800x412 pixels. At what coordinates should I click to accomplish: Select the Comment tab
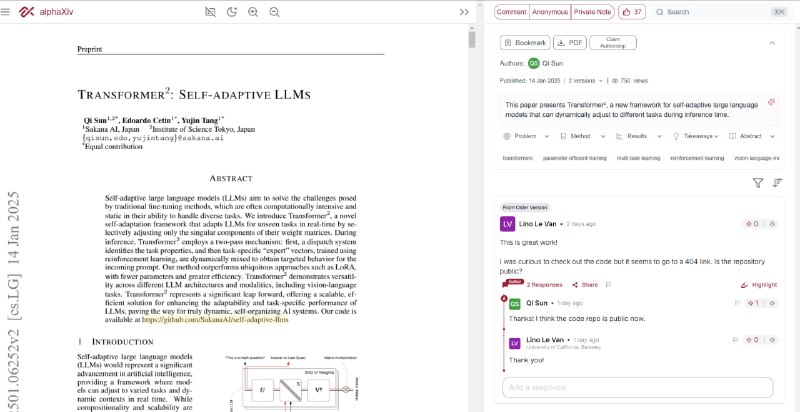511,12
